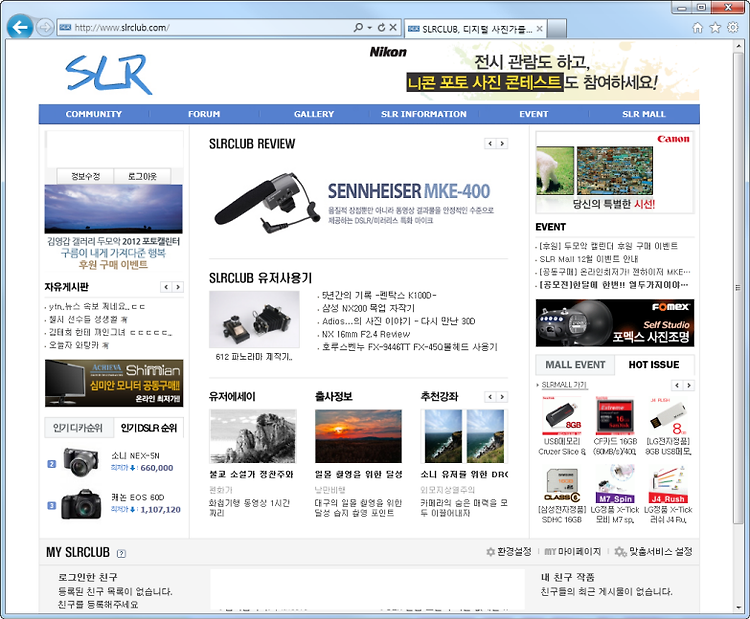Image resolution: width=750 pixels, height=619 pixels.
Task: Open the coastal cliff 추천강좌 photo
Action: pos(464,436)
